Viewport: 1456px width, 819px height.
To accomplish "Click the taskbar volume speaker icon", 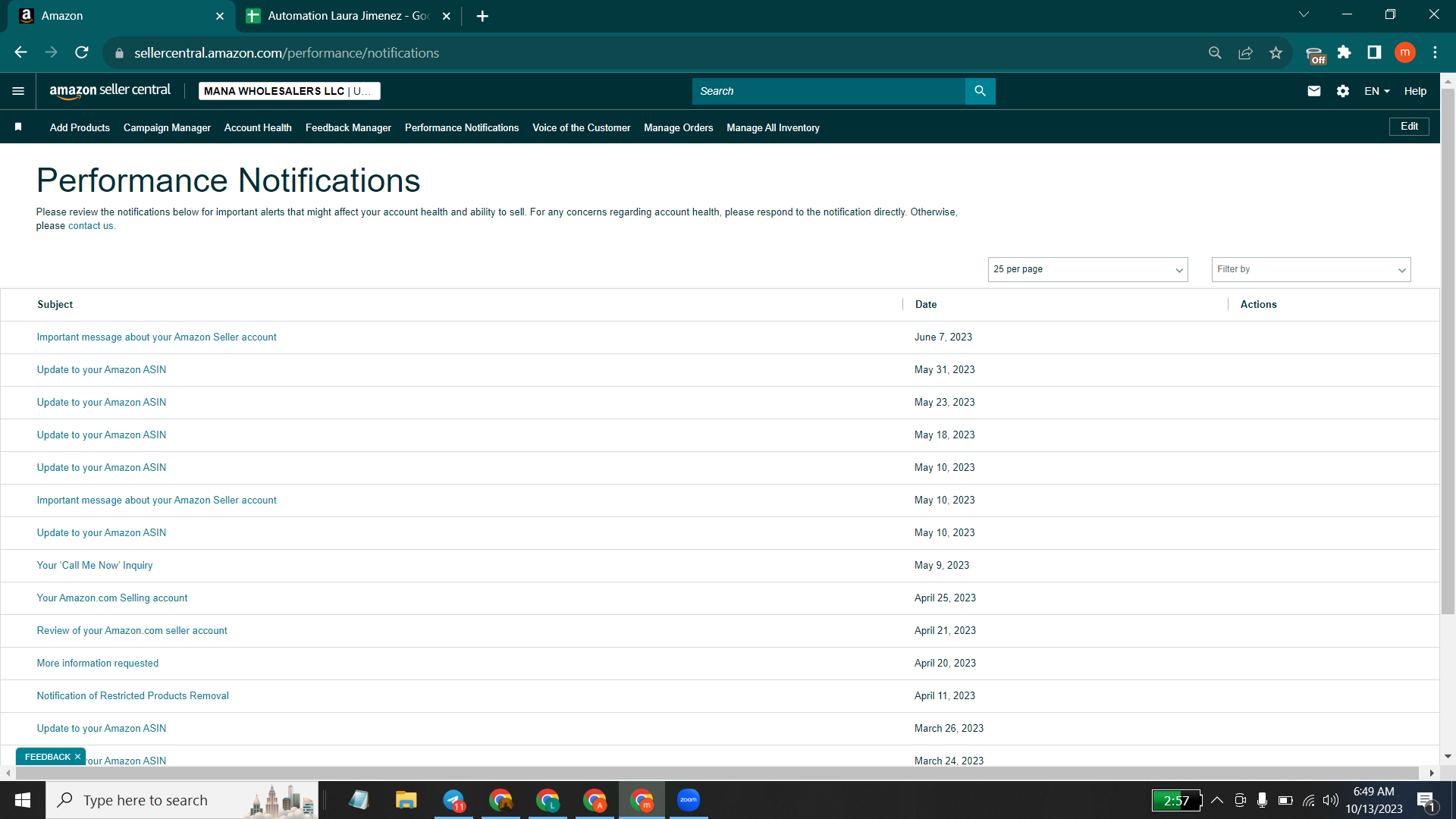I will coord(1330,800).
